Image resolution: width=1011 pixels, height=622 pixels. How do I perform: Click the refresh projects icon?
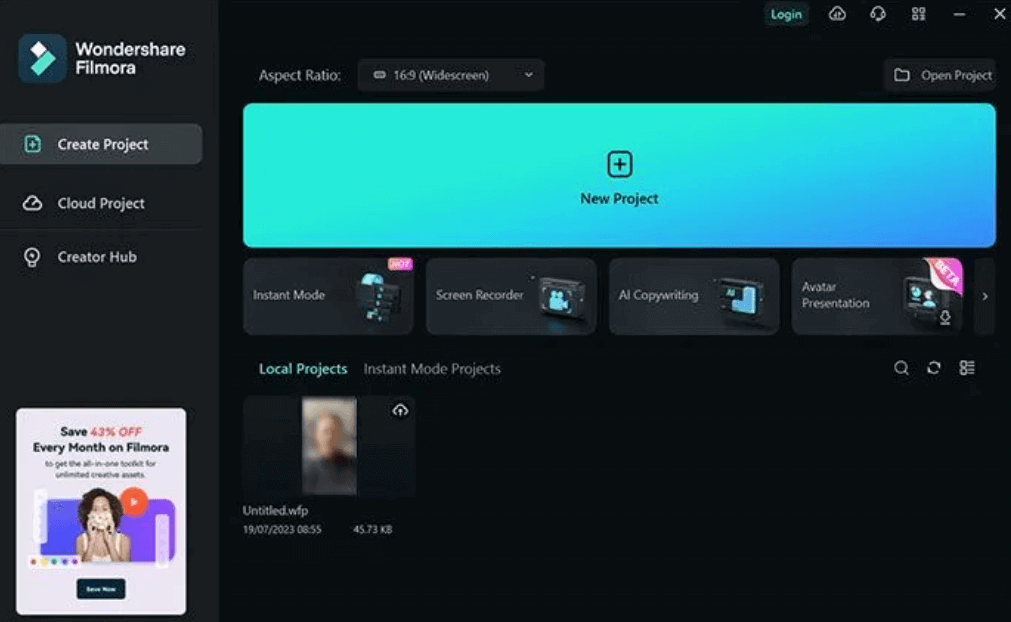point(934,368)
